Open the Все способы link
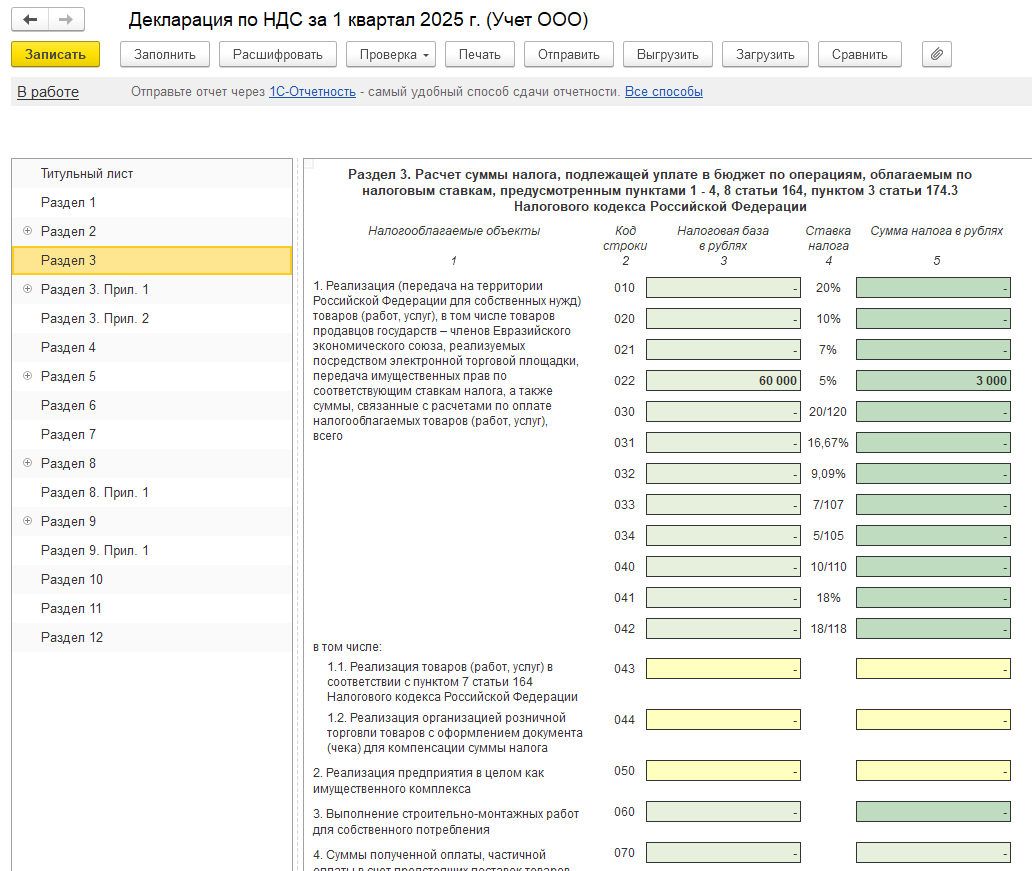The height and width of the screenshot is (871, 1032). pos(663,92)
